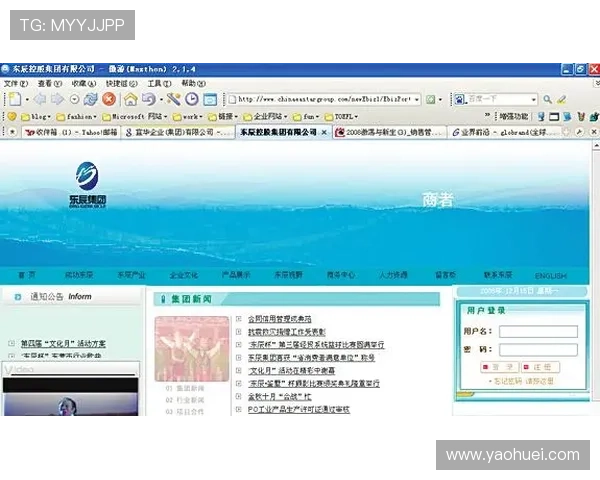Open the Microsoft 网站 favorites folder
The width and height of the screenshot is (600, 480).
(134, 116)
